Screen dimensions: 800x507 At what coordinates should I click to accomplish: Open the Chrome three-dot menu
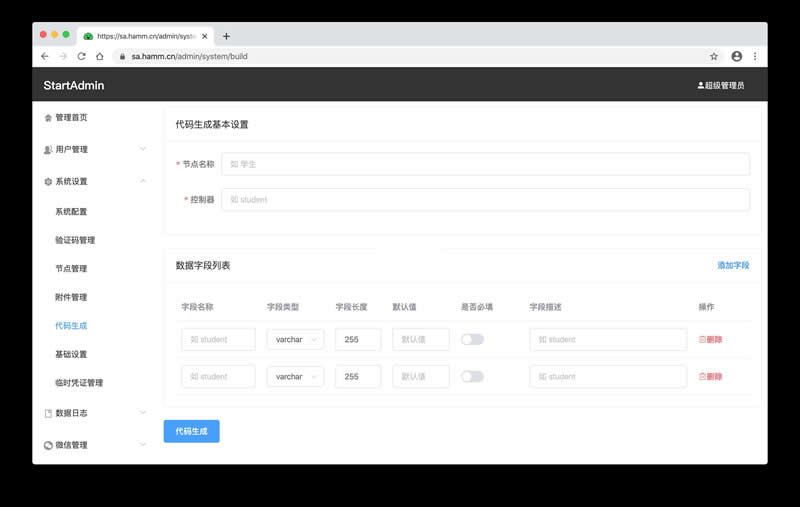755,56
